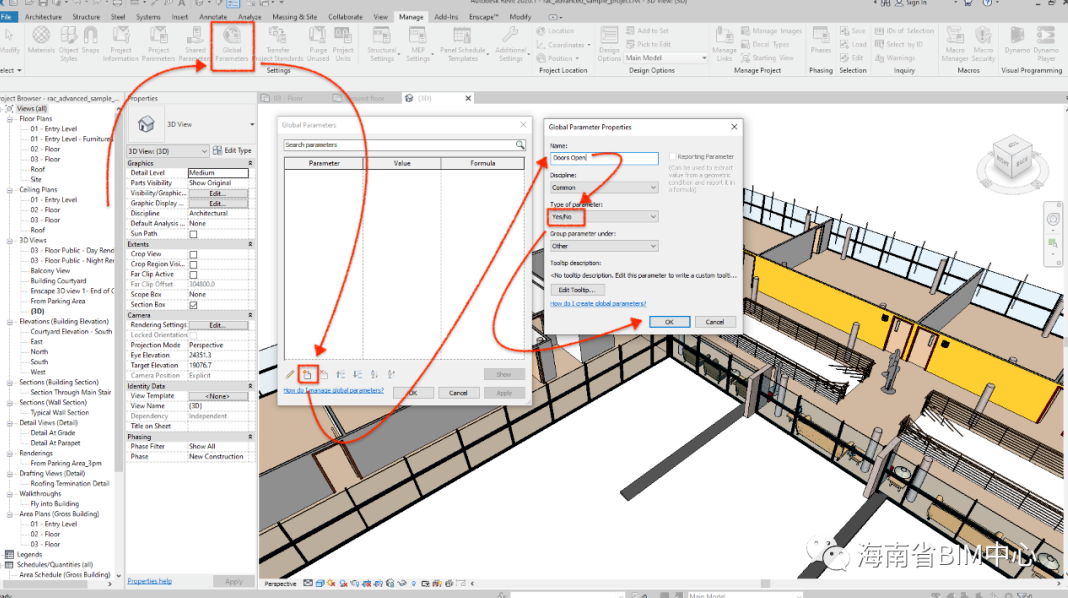This screenshot has width=1068, height=598.
Task: Toggle the Section Box checkbox
Action: (193, 305)
